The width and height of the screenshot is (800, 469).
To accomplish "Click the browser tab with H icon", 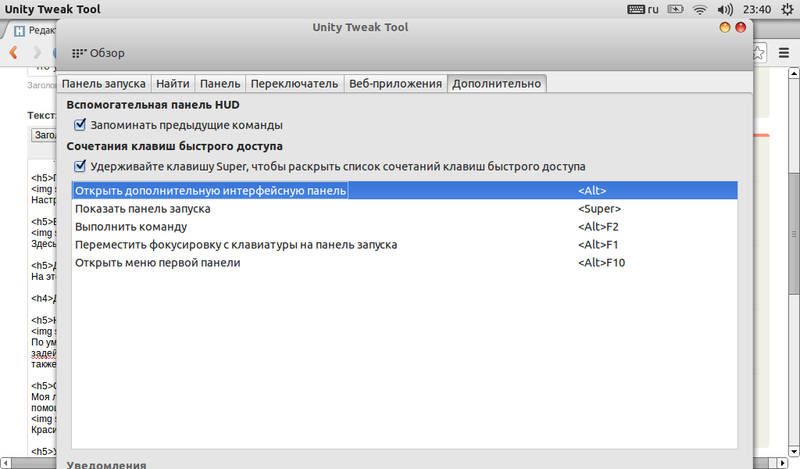I will coord(33,31).
